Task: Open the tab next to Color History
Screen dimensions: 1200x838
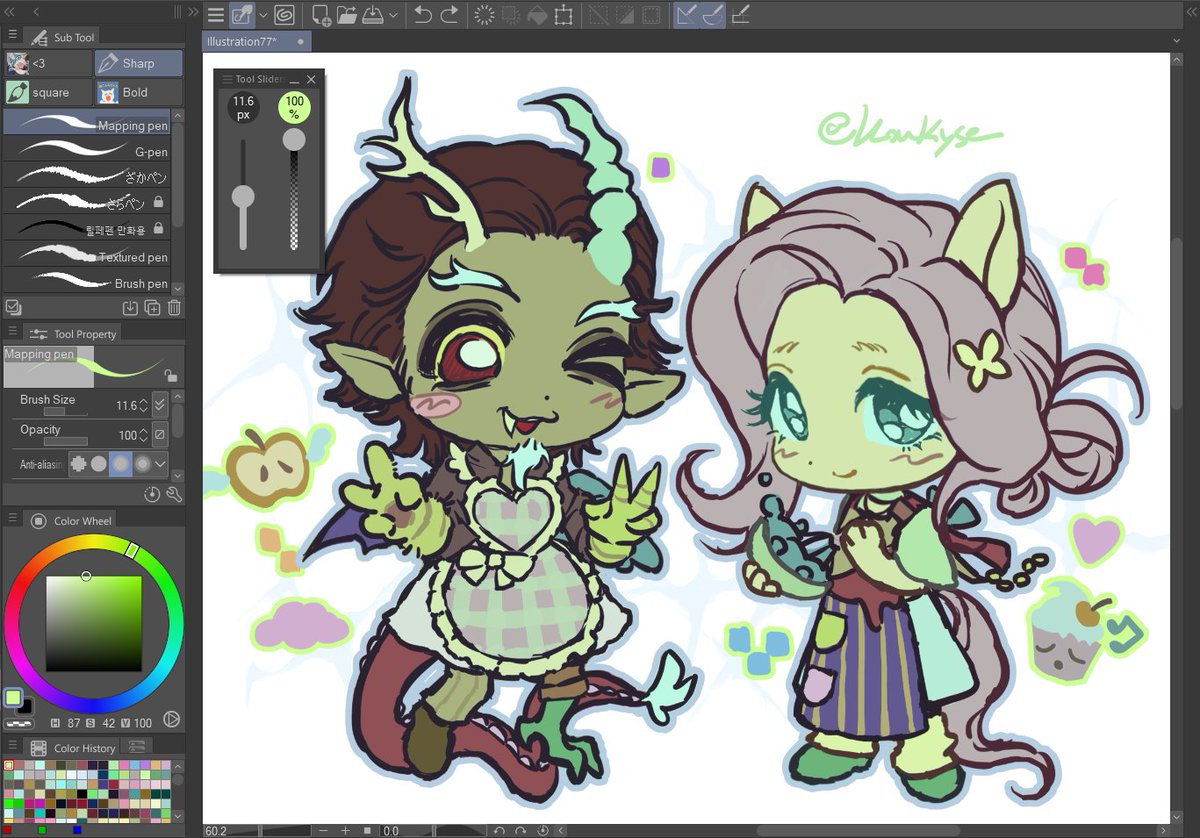Action: coord(138,747)
